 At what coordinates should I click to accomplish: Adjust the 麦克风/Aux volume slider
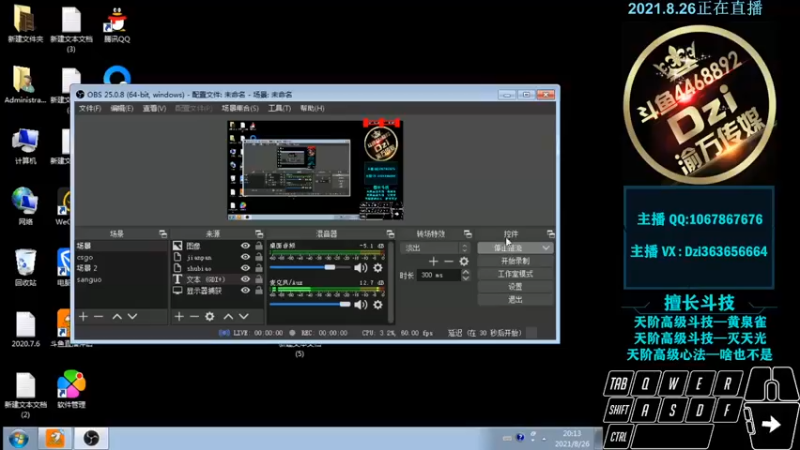pyautogui.click(x=310, y=305)
